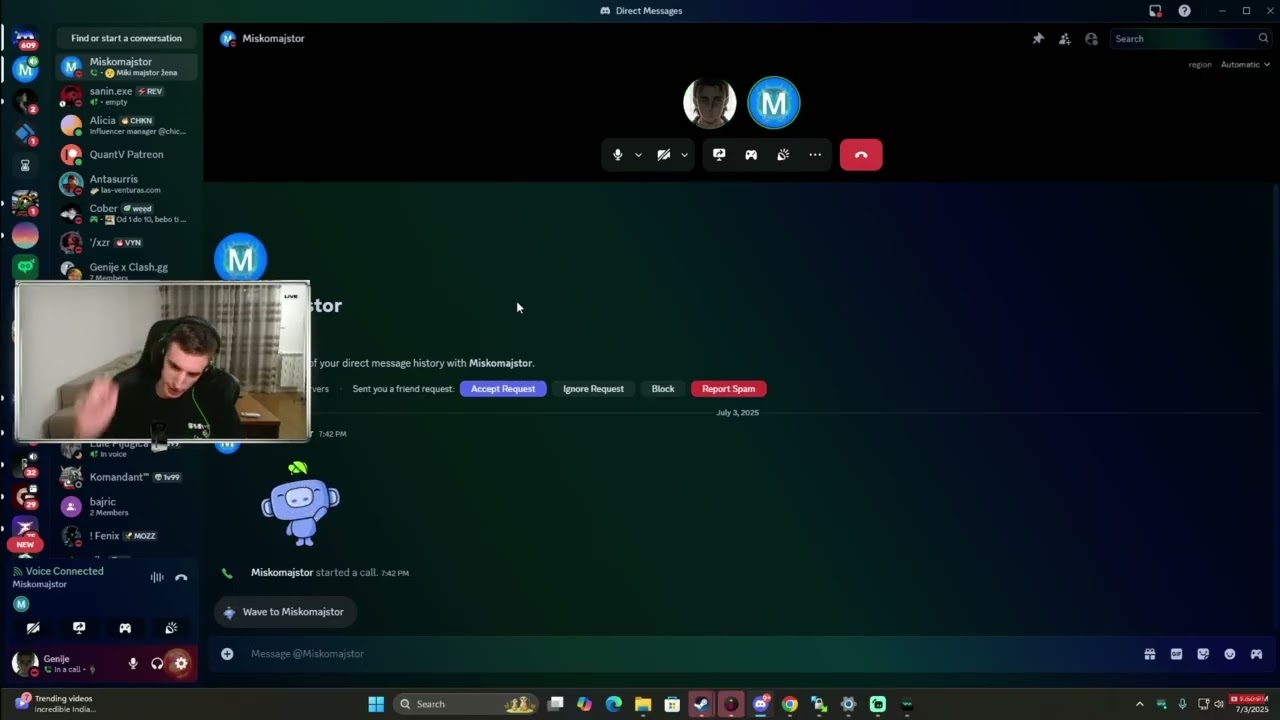Open Chrome from taskbar

click(x=790, y=704)
